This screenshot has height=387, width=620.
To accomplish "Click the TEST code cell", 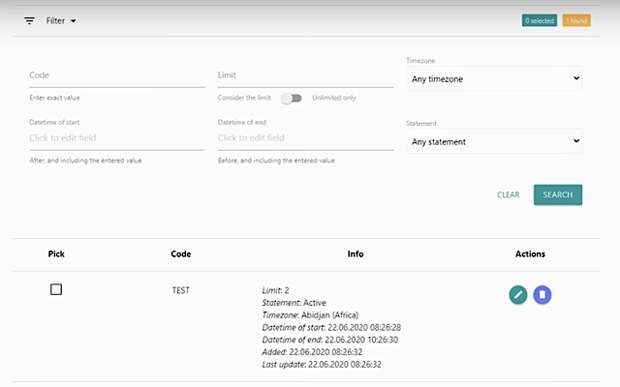I will tap(181, 290).
